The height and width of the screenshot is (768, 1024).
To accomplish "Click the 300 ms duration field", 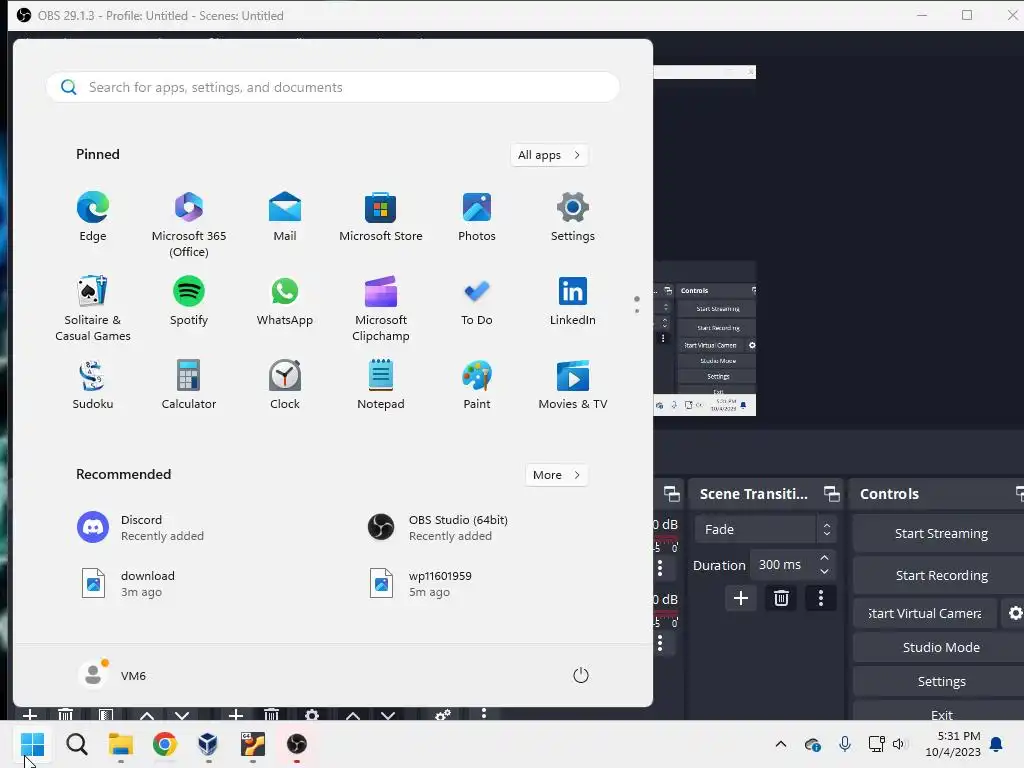I will 784,565.
